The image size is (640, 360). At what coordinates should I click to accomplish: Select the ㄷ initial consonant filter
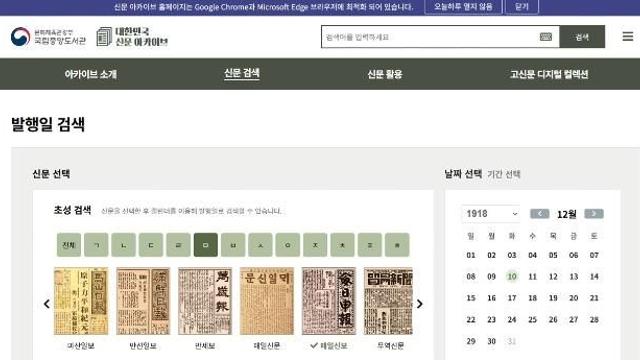(151, 245)
